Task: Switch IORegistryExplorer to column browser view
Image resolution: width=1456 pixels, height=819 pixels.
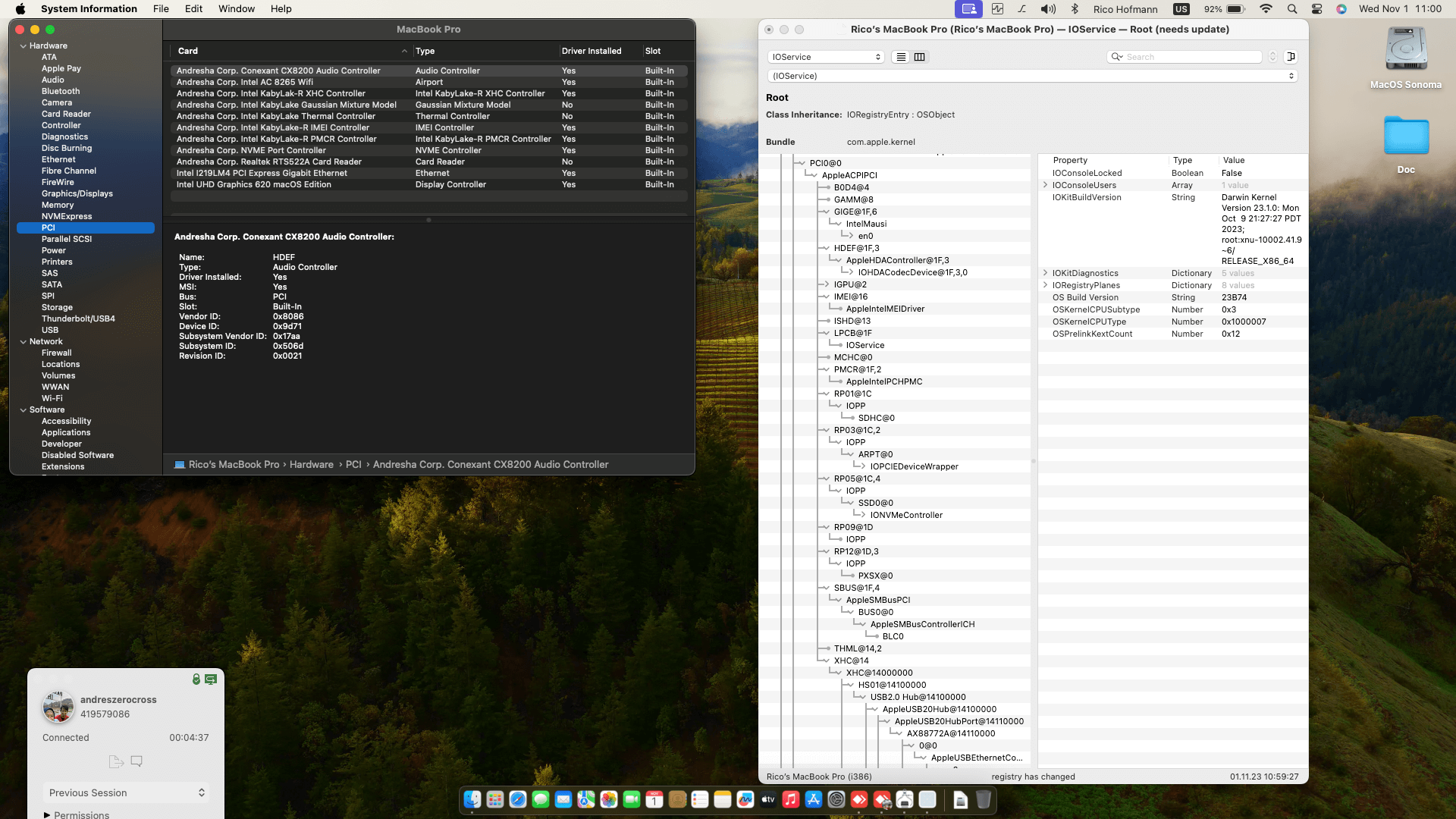Action: (920, 57)
